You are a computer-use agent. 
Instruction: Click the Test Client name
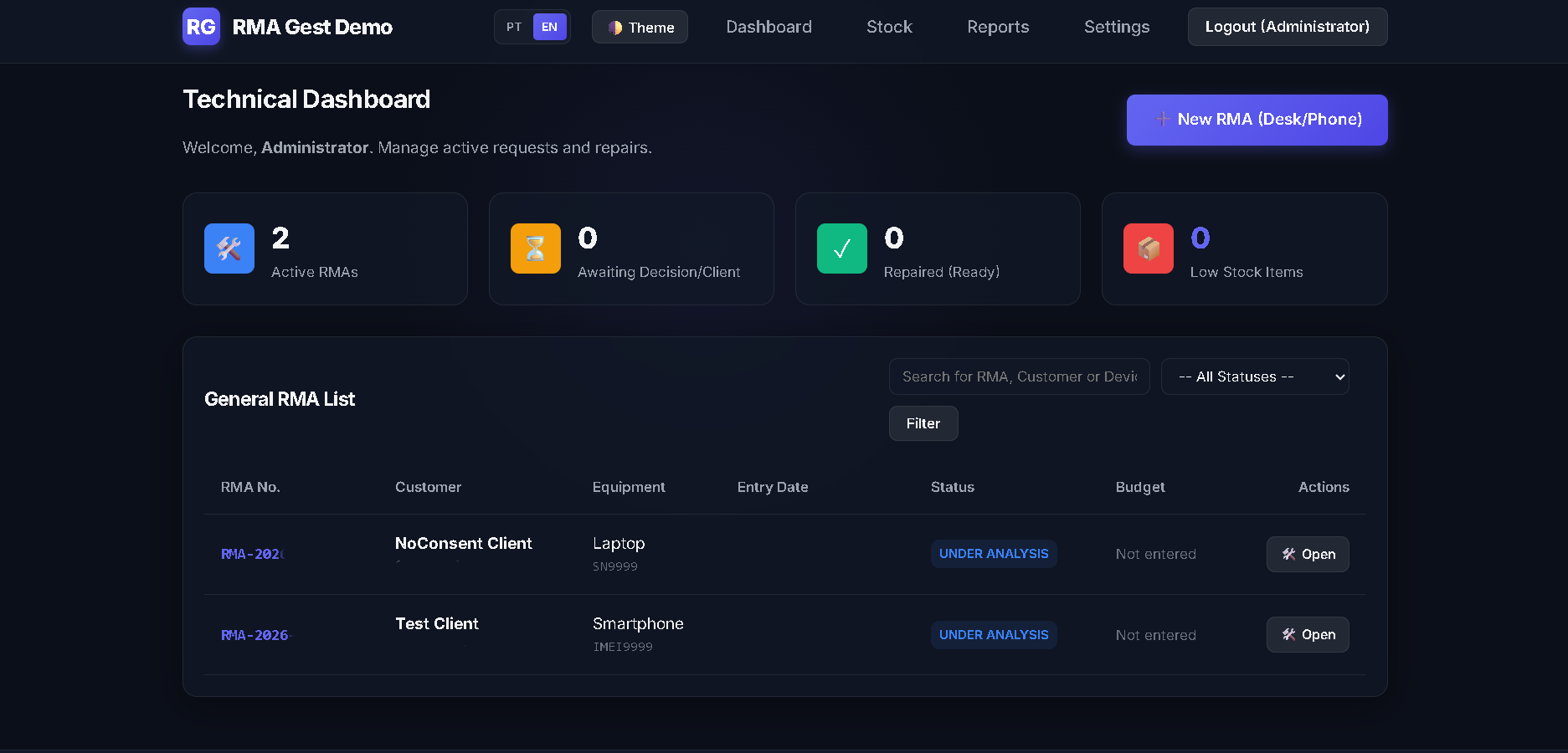tap(437, 623)
